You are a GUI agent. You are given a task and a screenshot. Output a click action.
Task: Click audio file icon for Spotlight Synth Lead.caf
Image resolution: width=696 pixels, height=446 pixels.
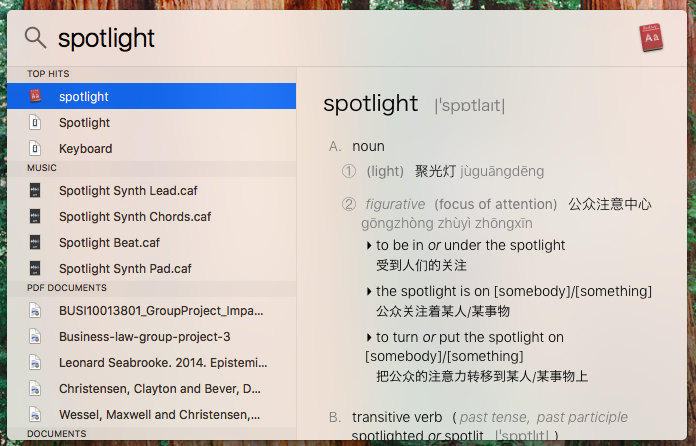point(35,190)
